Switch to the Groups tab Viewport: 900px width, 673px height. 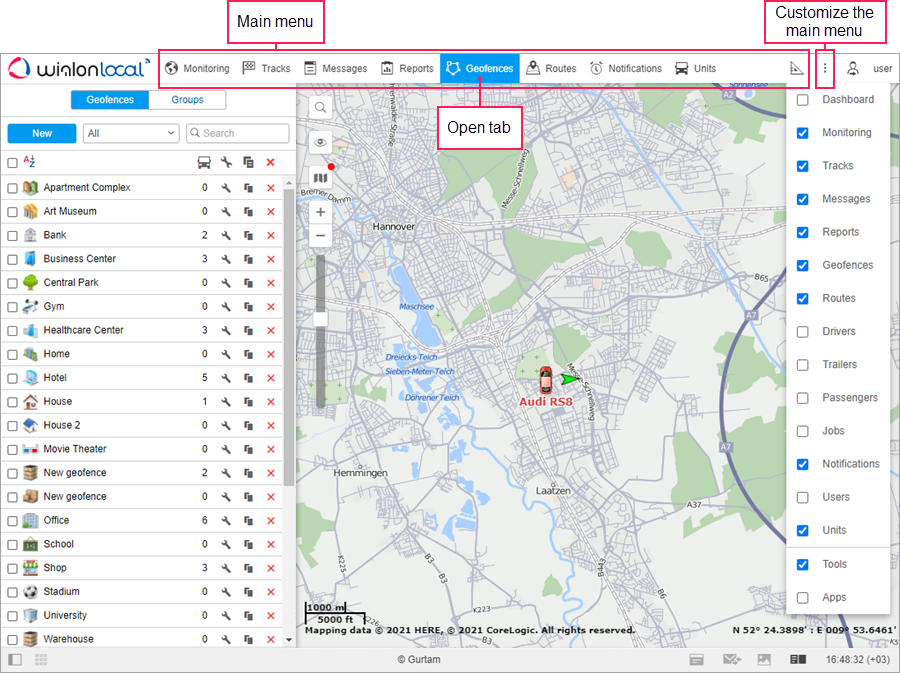(x=187, y=100)
